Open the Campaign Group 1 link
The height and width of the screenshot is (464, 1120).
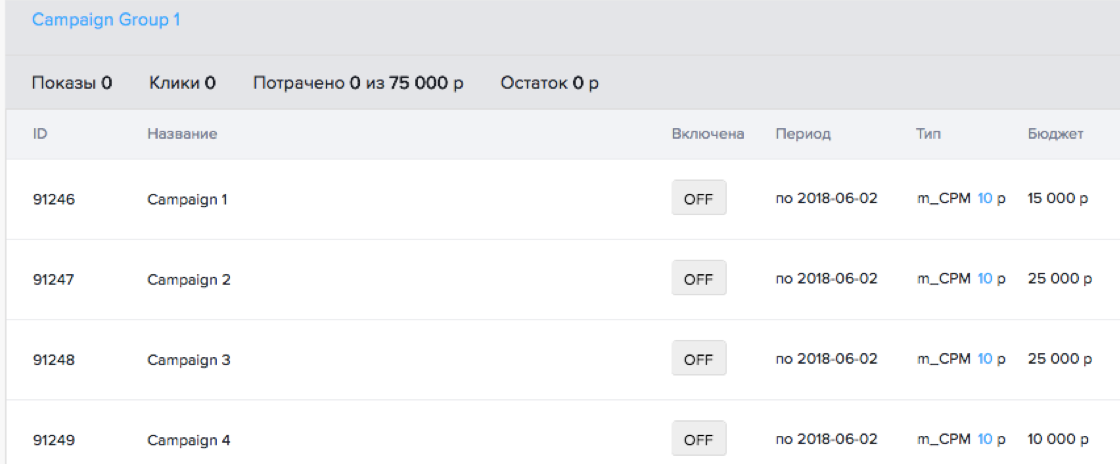point(106,20)
